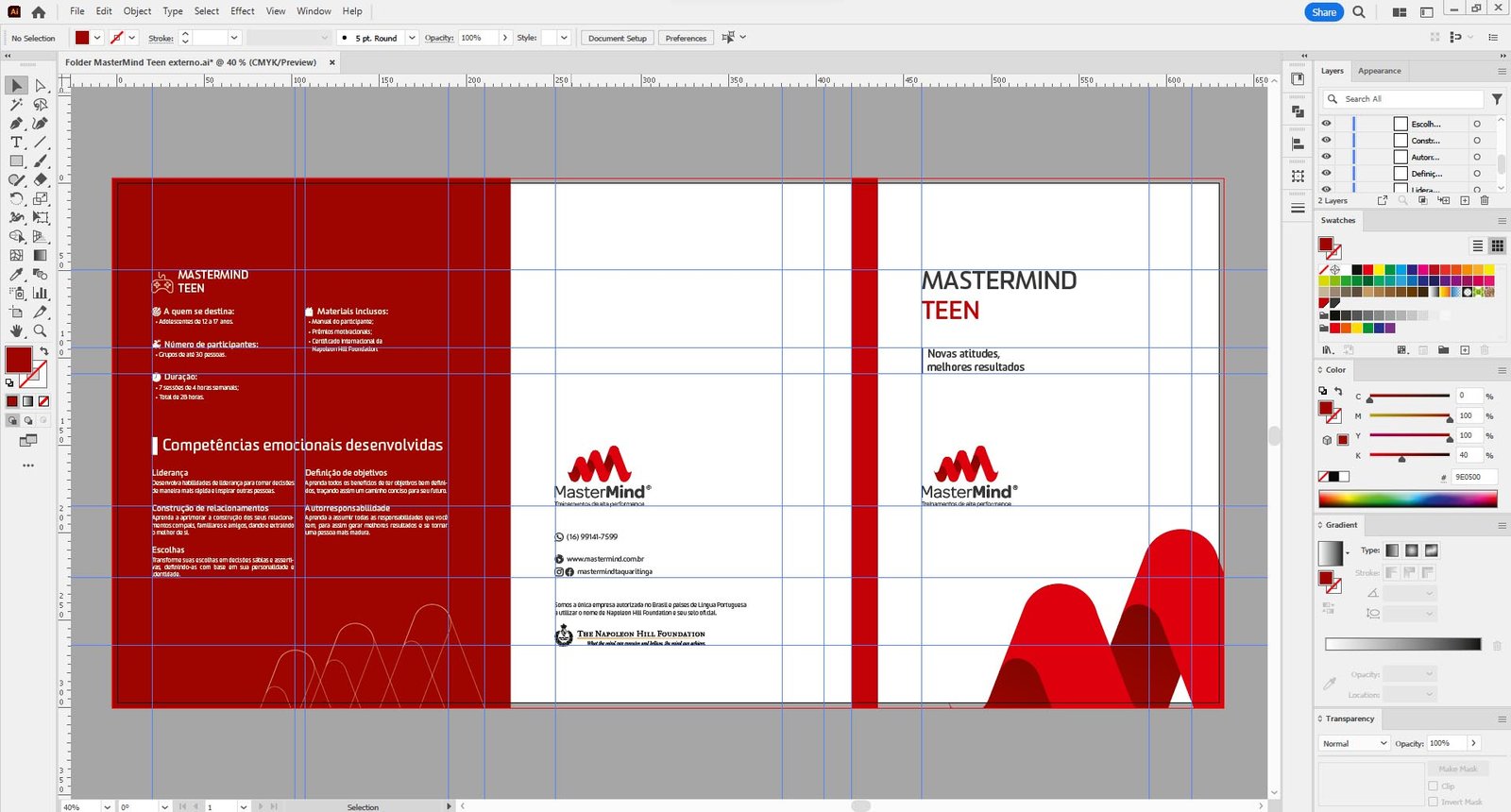Screen dimensions: 1511x812
Task: Open the Window menu
Action: click(314, 11)
